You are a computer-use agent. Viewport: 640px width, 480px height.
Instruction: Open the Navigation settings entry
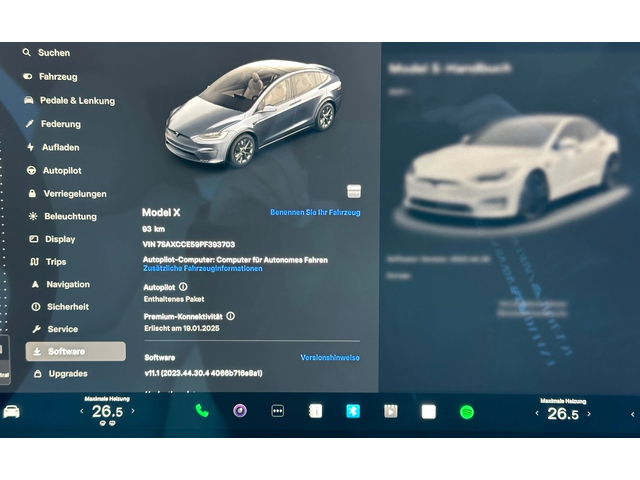point(61,284)
